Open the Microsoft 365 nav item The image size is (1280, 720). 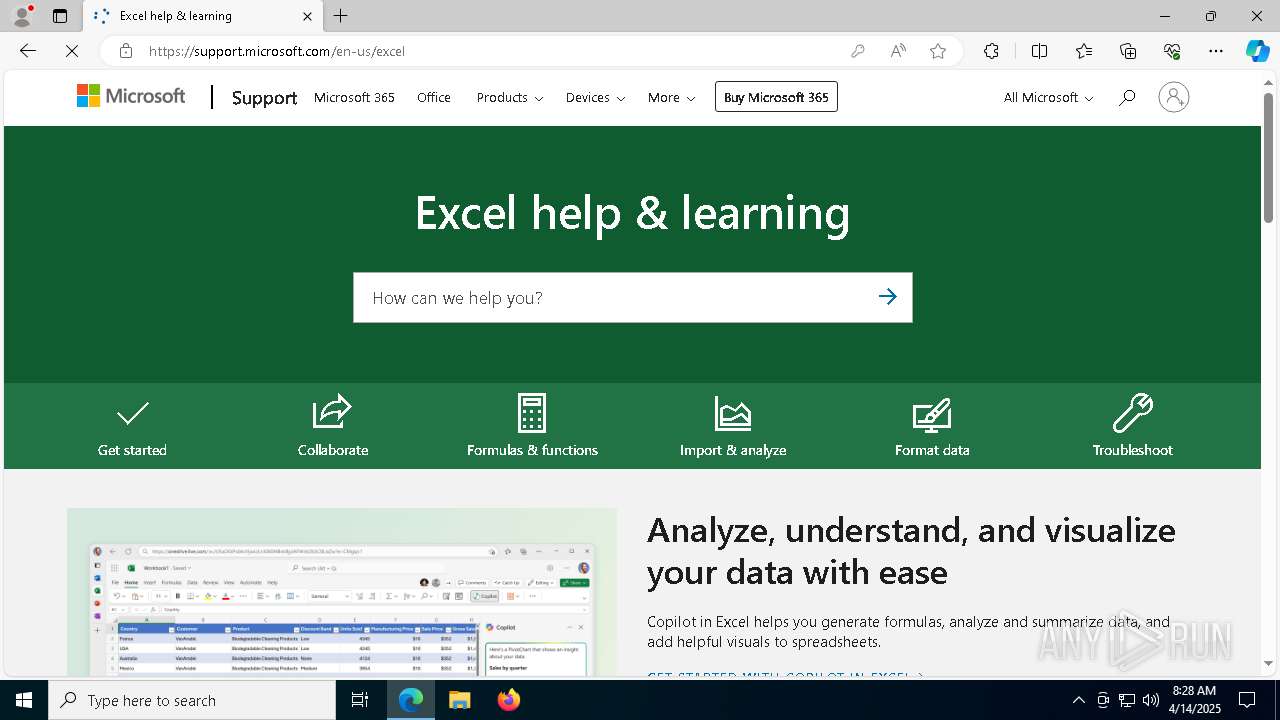[354, 97]
